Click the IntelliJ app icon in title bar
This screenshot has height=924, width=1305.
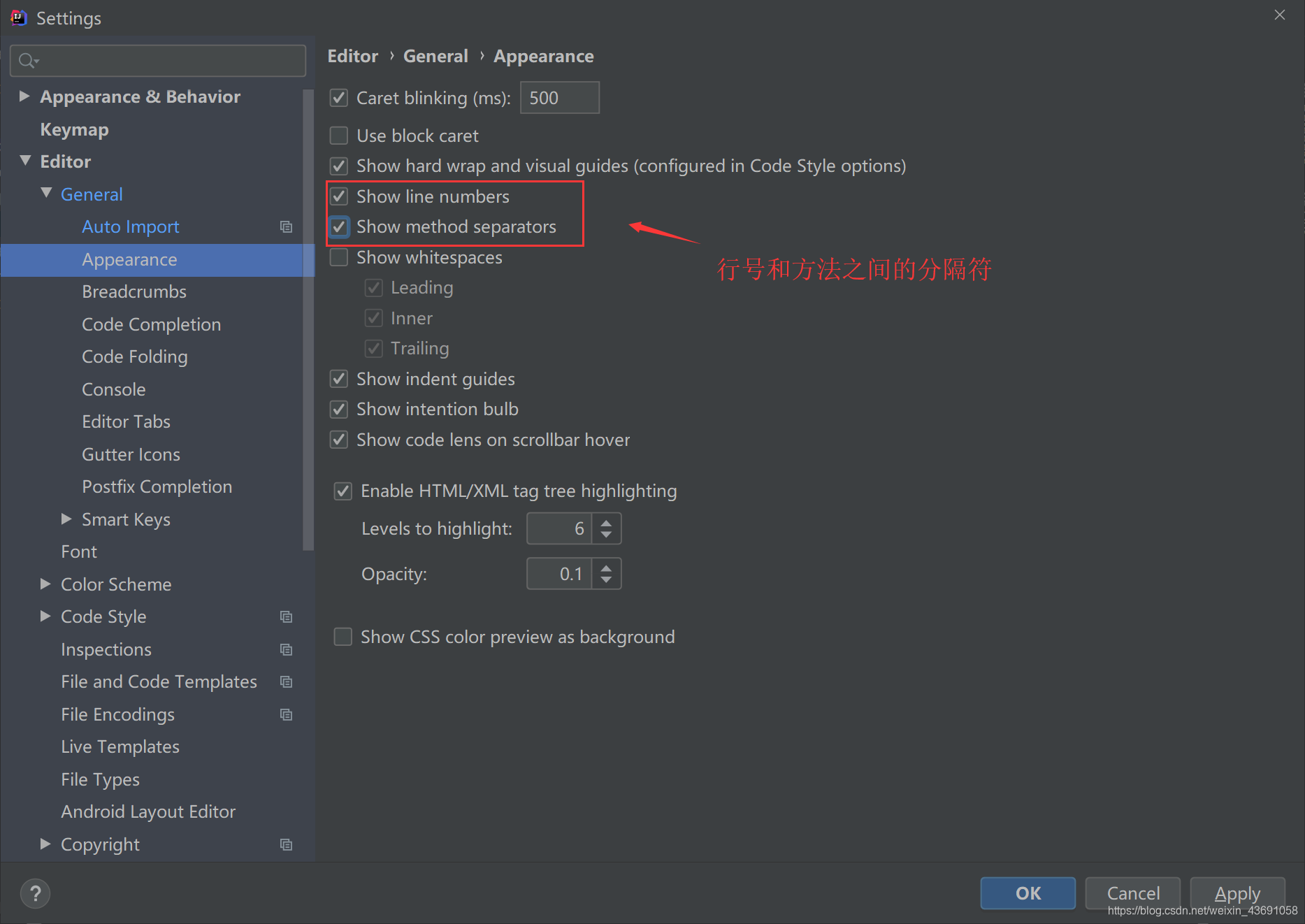tap(19, 17)
